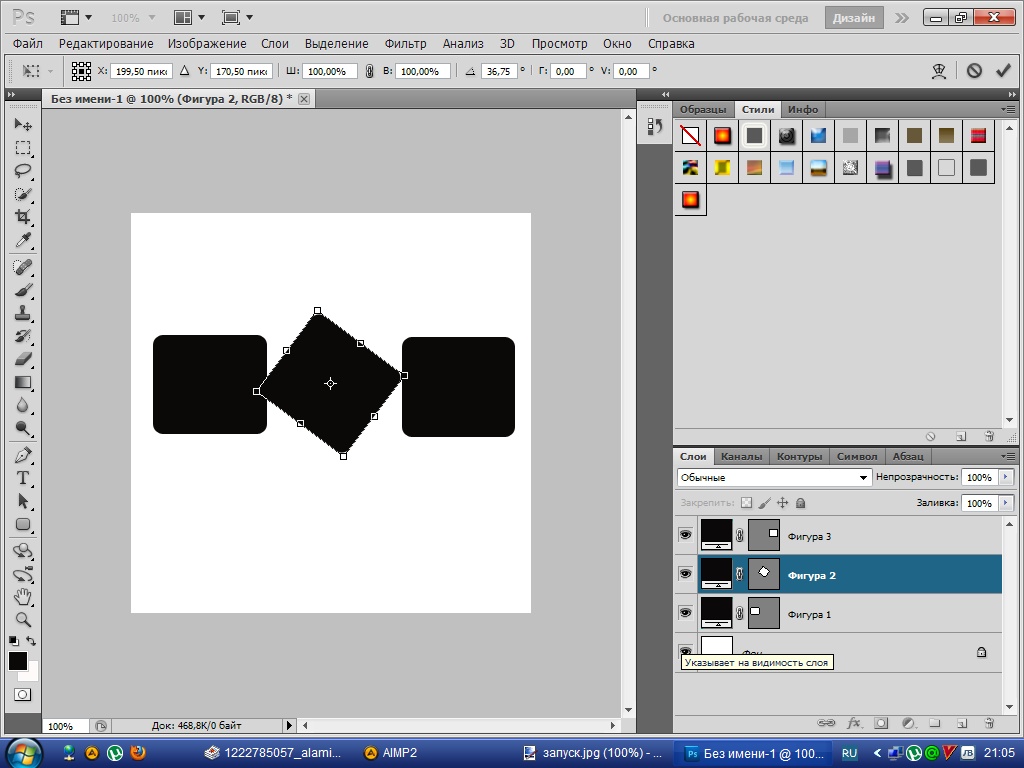Expand the Заливка fill slider arrow
Screen dimensions: 1024x768
click(x=1005, y=503)
